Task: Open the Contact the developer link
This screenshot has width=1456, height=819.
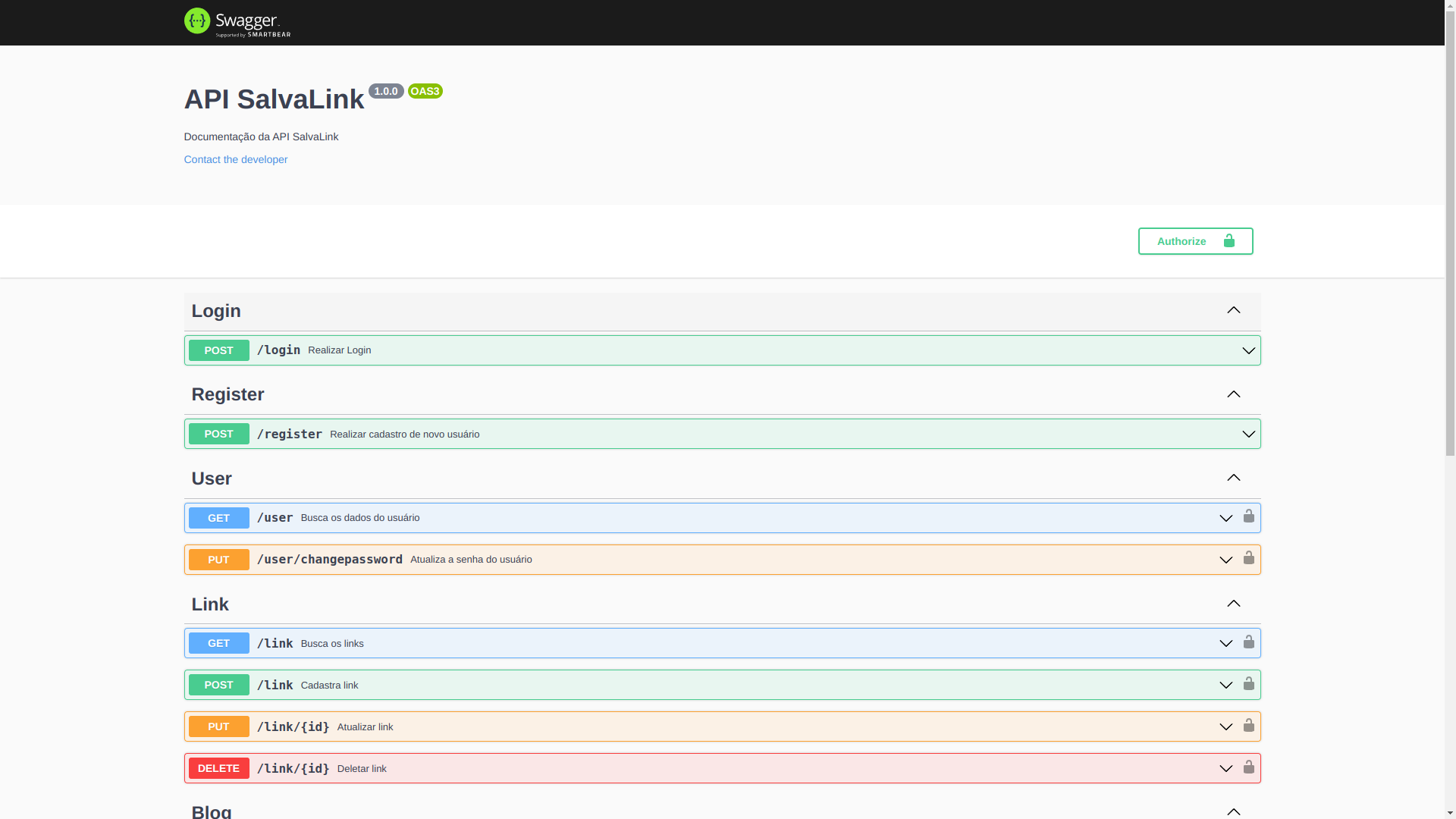Action: point(236,159)
